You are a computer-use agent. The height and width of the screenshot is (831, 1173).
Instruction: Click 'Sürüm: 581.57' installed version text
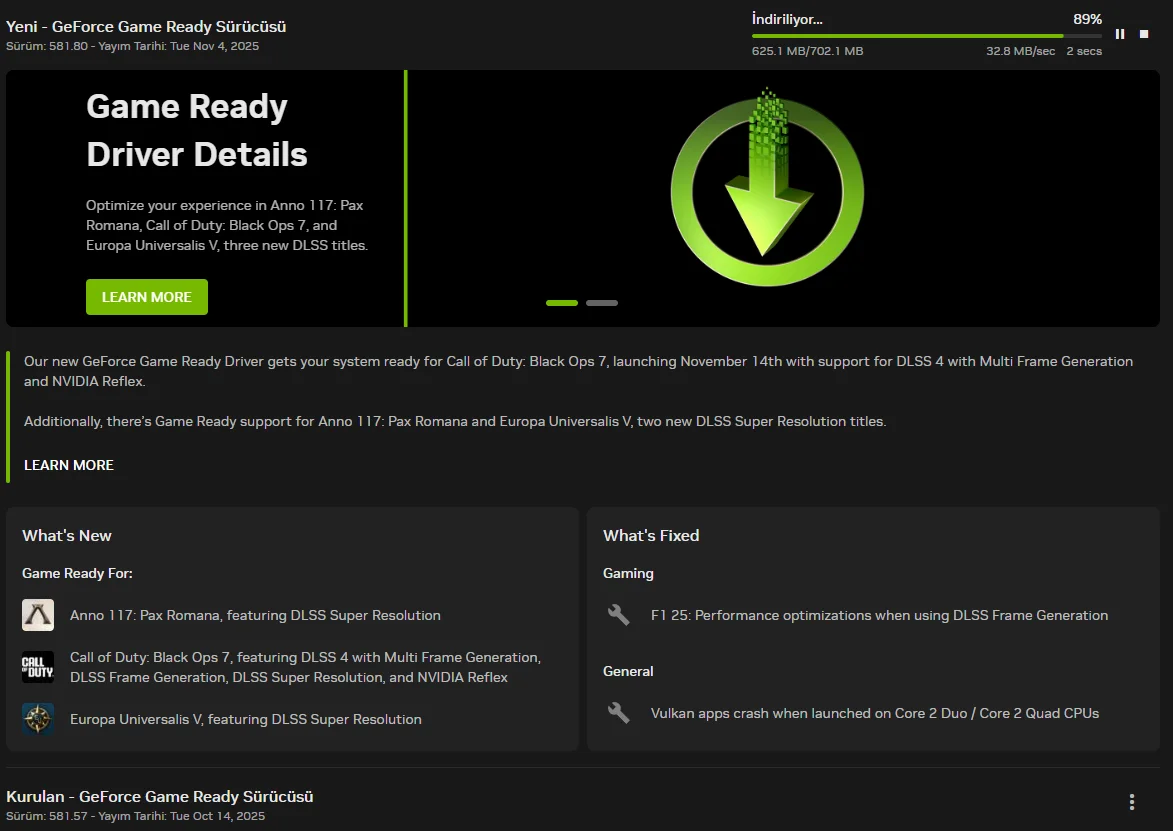coord(135,816)
